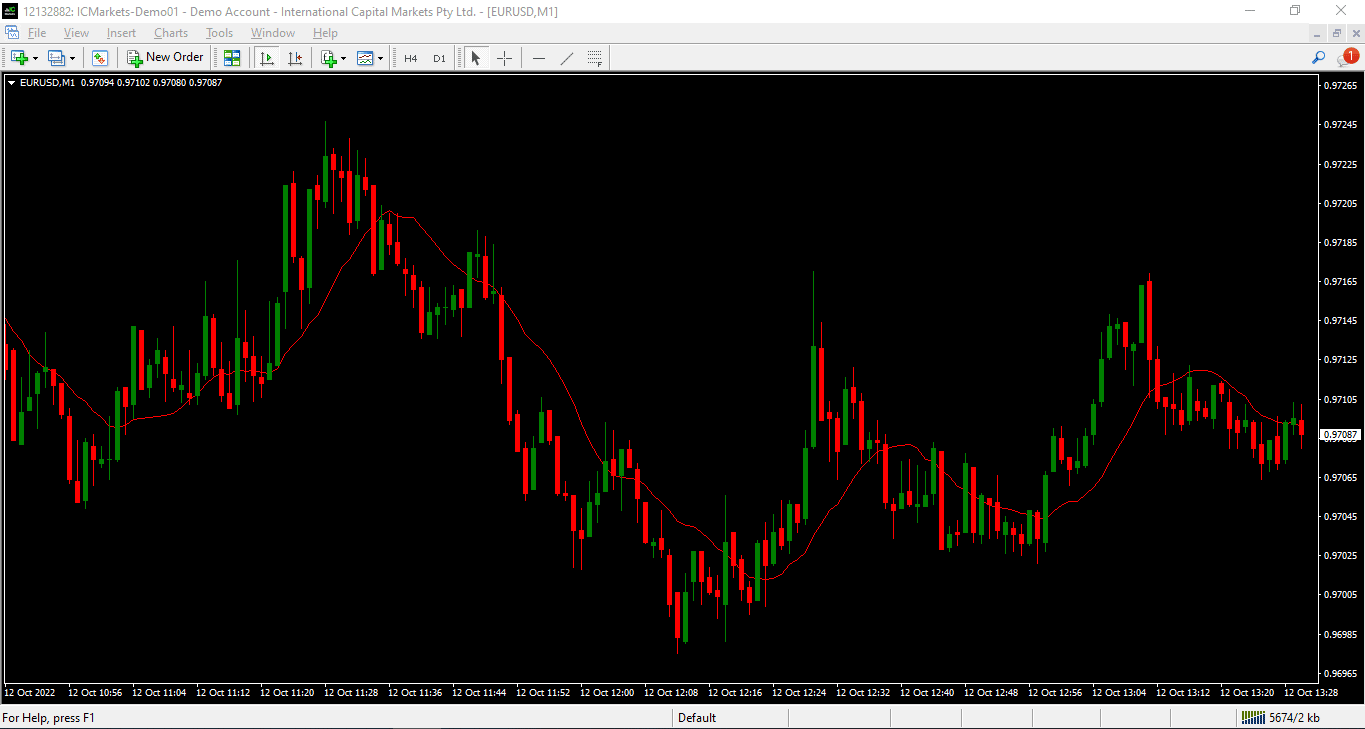
Task: Select the Fibonacci Retracement tool
Action: point(595,58)
